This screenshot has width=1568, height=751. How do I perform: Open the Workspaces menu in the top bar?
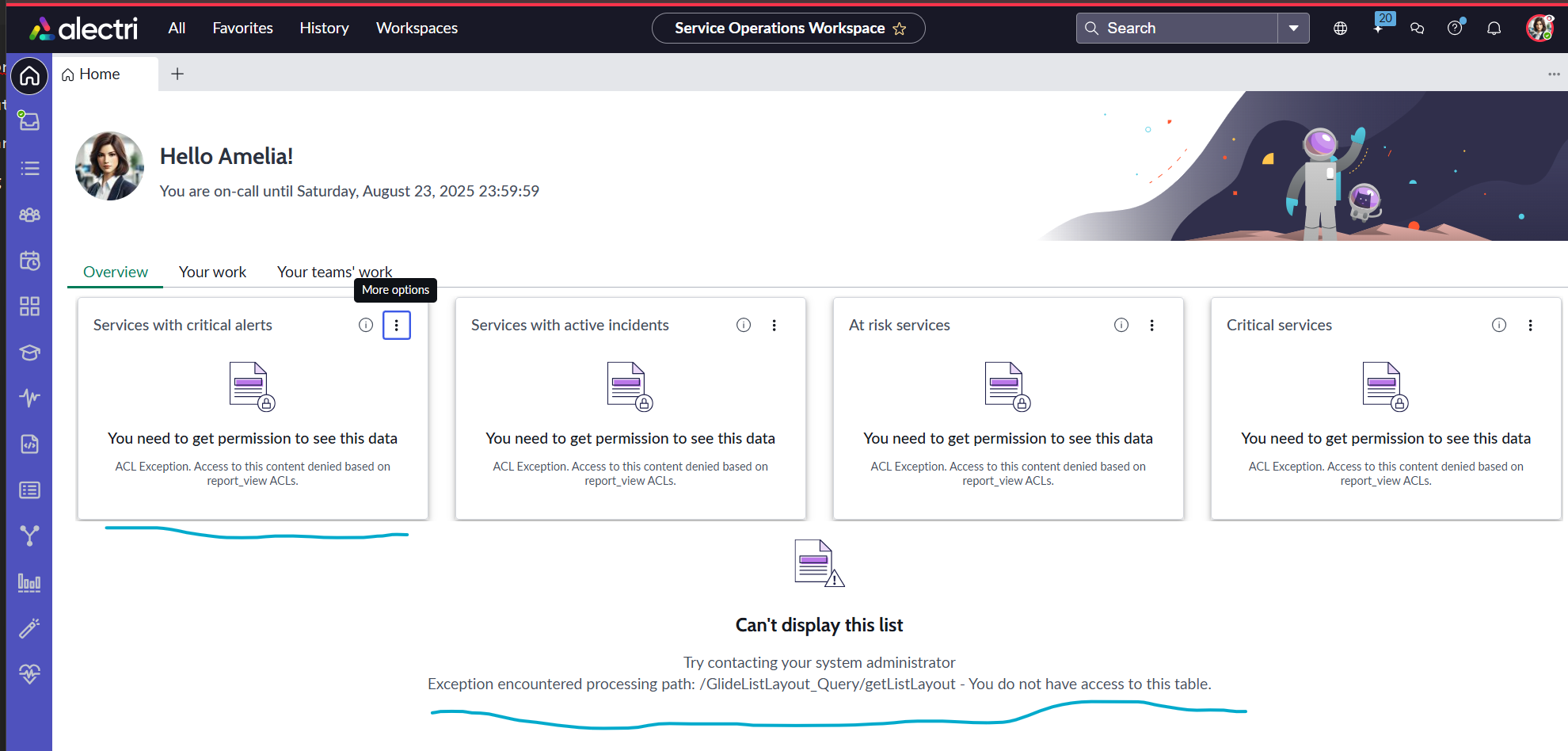tap(417, 28)
